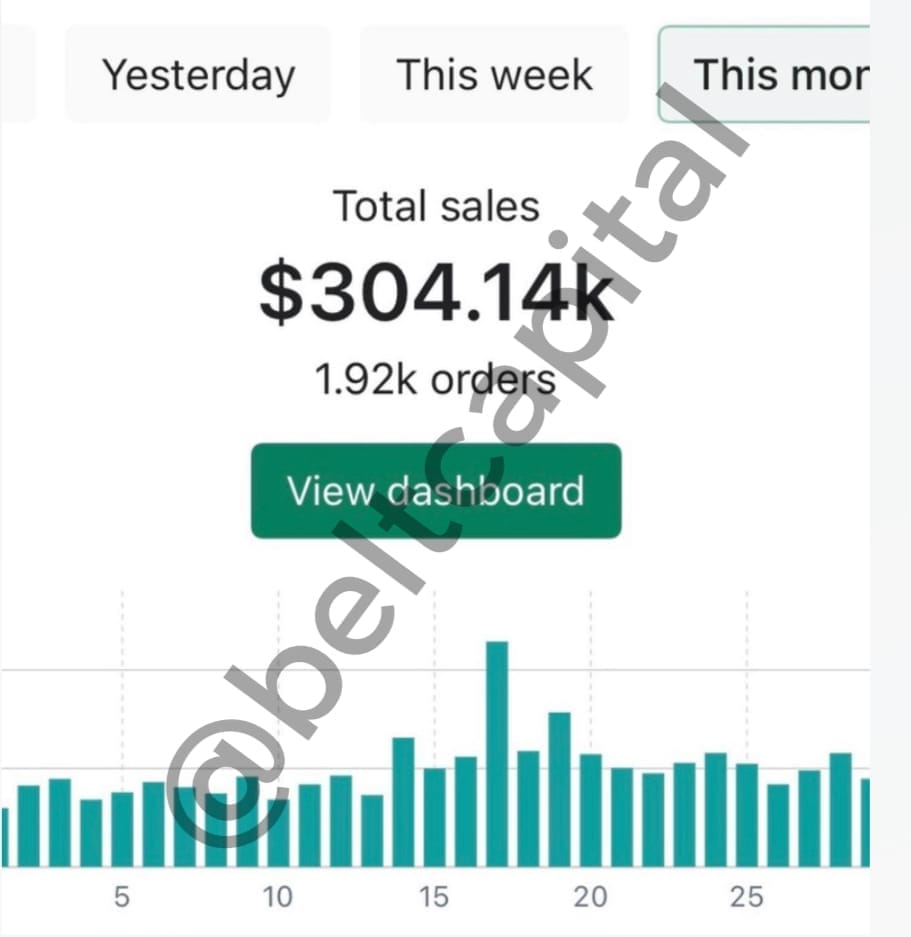
Task: Click the sales bar above the 20 label
Action: click(x=591, y=810)
